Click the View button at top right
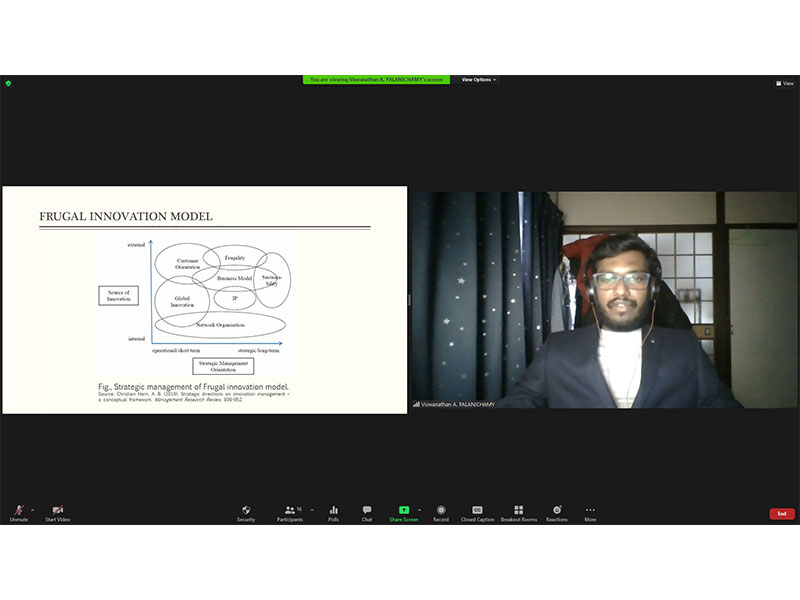800x600 pixels. point(785,83)
